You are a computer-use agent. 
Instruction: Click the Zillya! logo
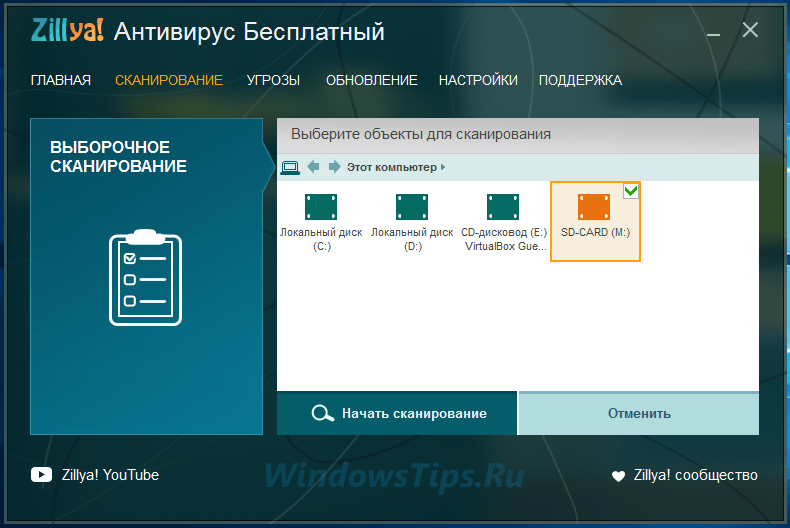[68, 30]
